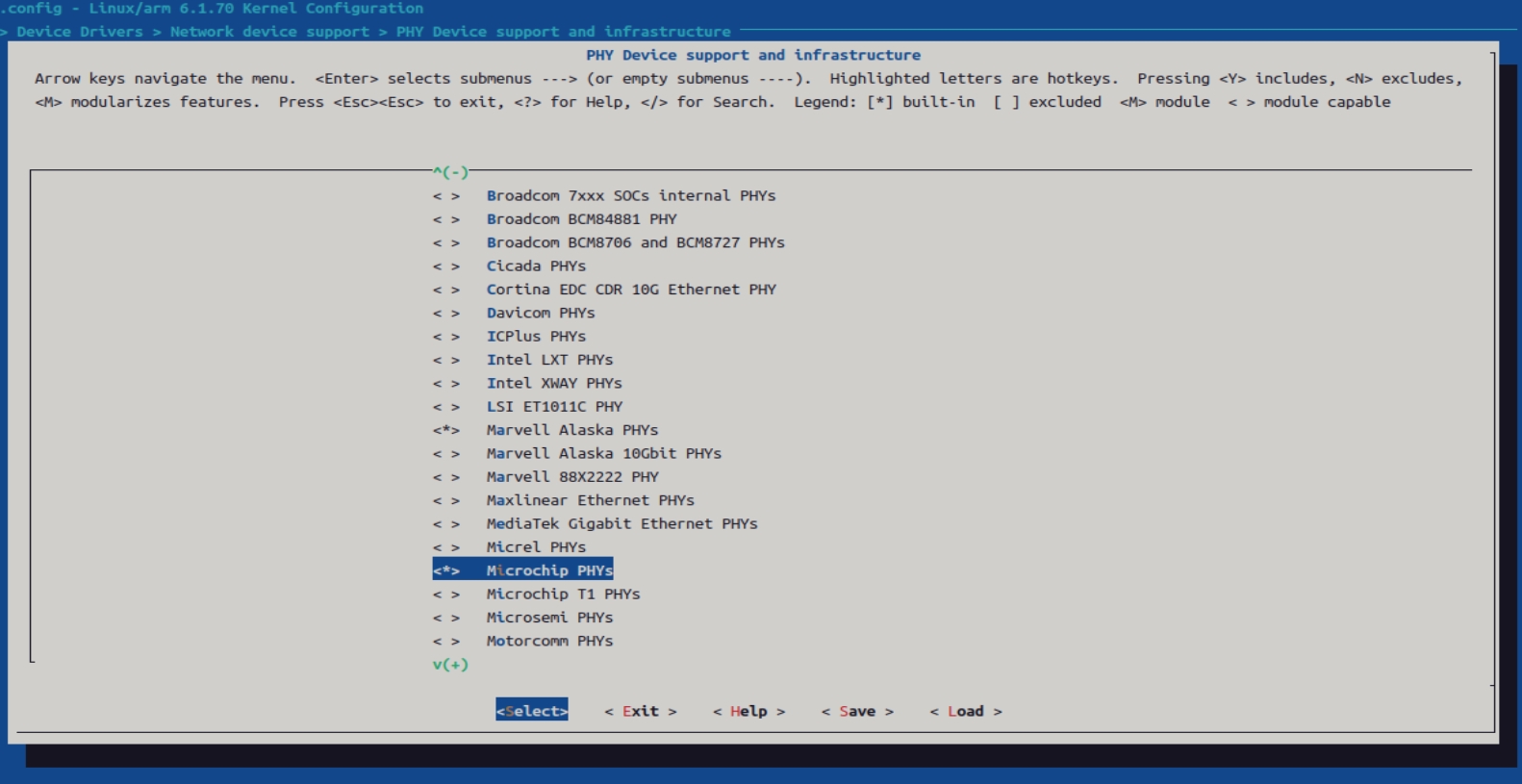
Task: Select Davicom PHYs label
Action: coord(541,313)
